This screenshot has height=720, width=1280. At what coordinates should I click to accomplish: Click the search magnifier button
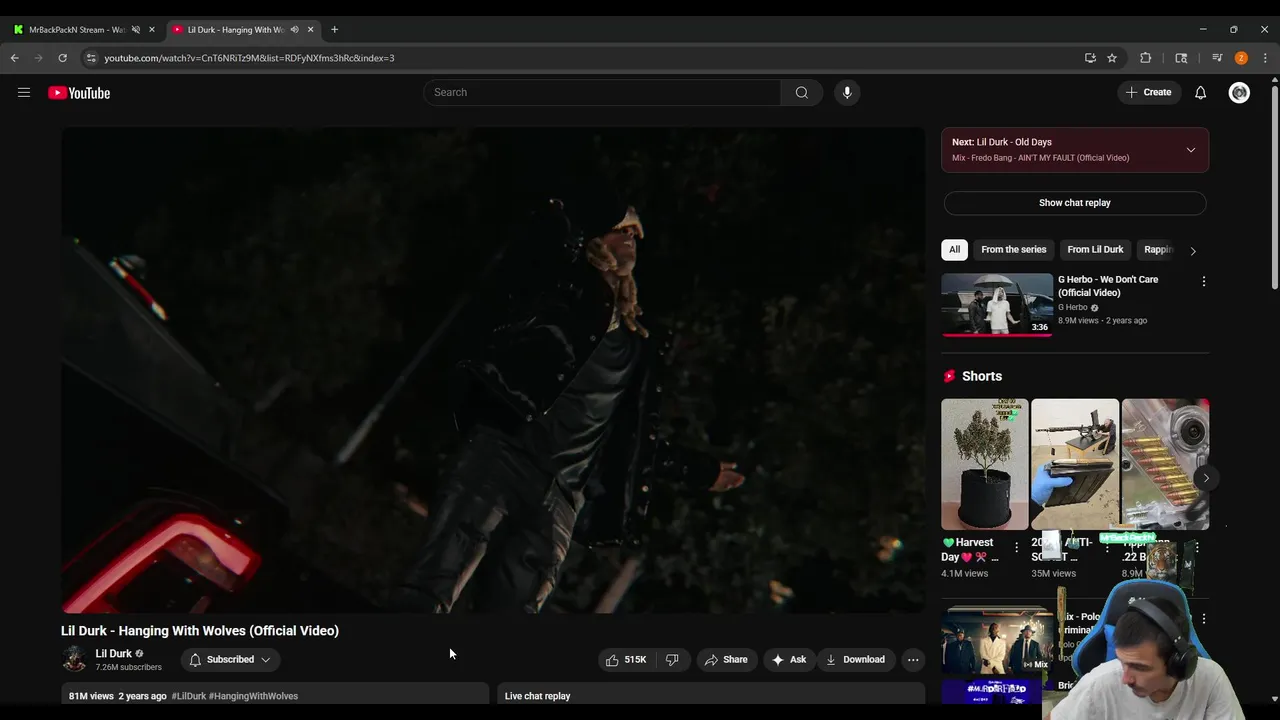[801, 92]
